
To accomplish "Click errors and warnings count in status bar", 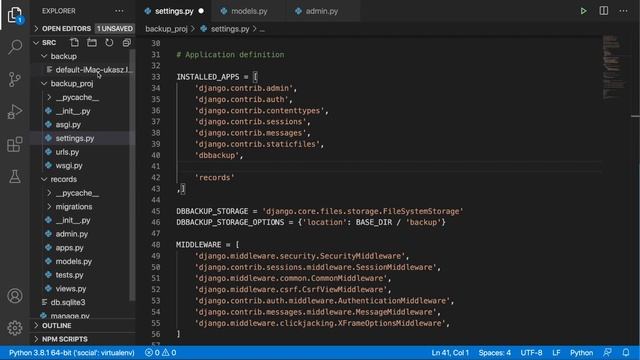I will coord(161,353).
